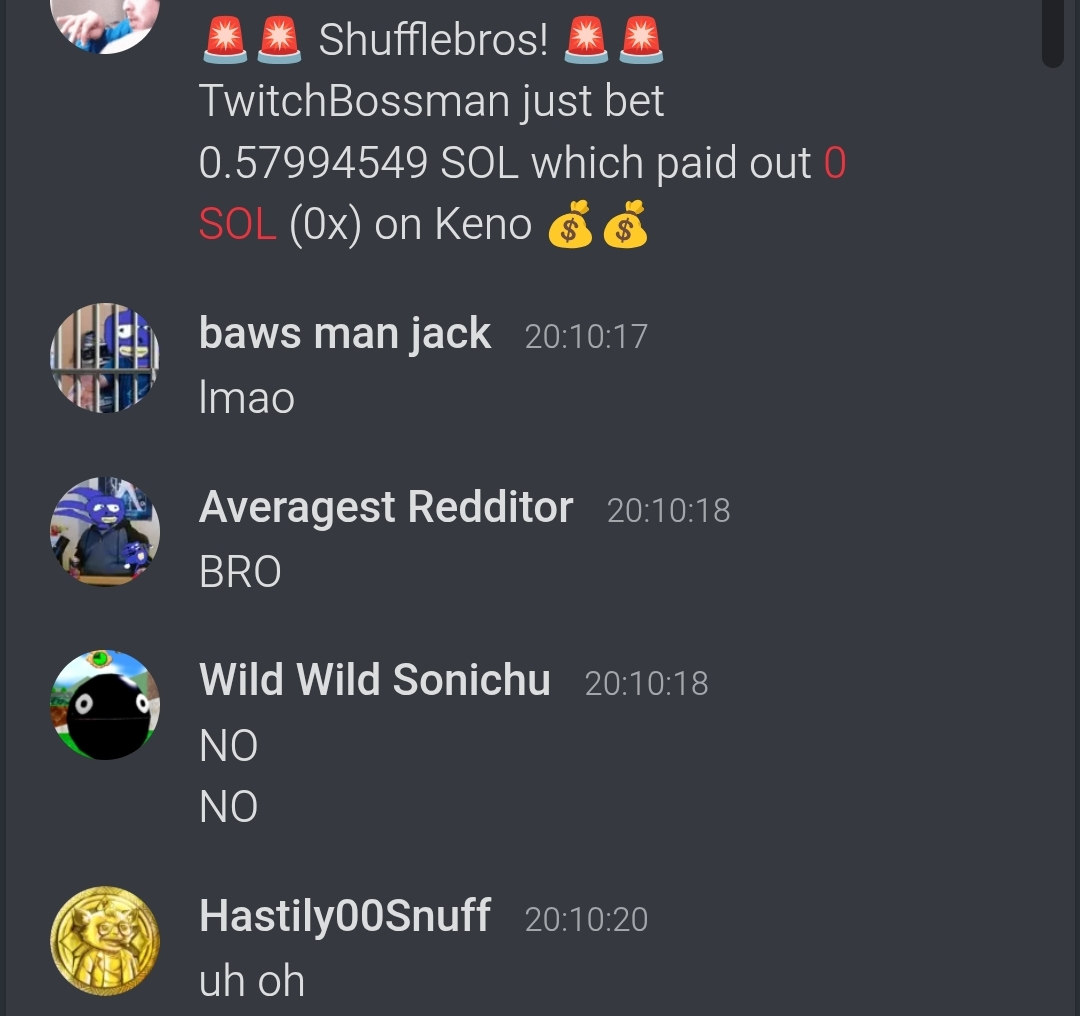The image size is (1080, 1016).
Task: View Wild Wild Sonichu's black ball avatar
Action: [105, 705]
